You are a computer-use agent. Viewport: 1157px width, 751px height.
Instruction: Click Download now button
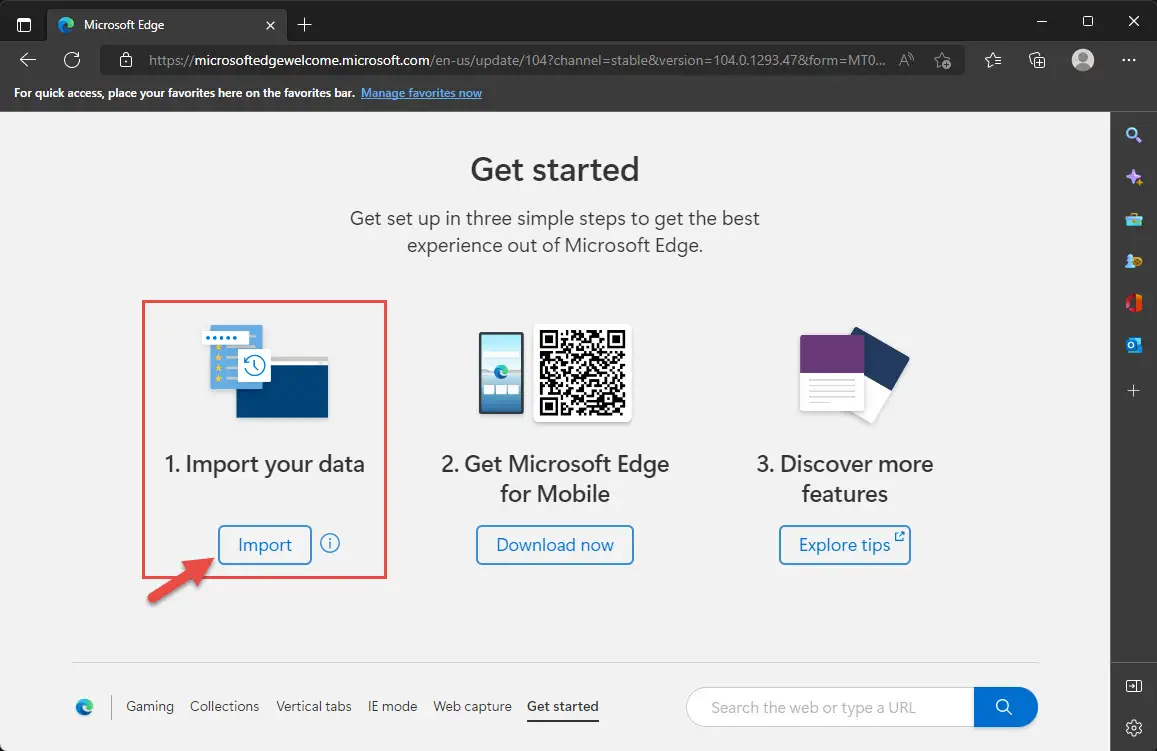point(555,545)
